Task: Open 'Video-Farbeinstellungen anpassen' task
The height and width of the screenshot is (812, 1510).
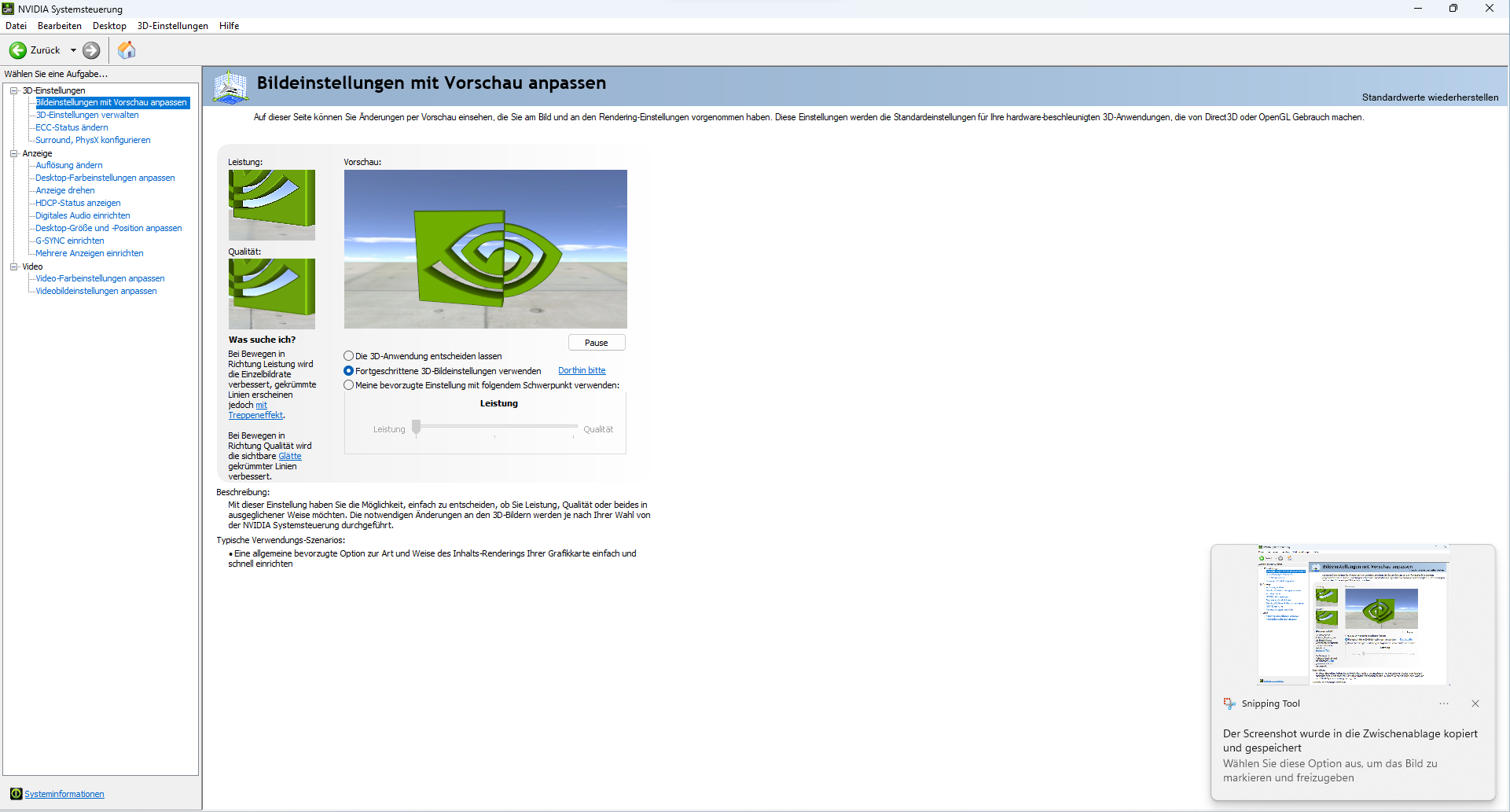Action: coord(100,278)
